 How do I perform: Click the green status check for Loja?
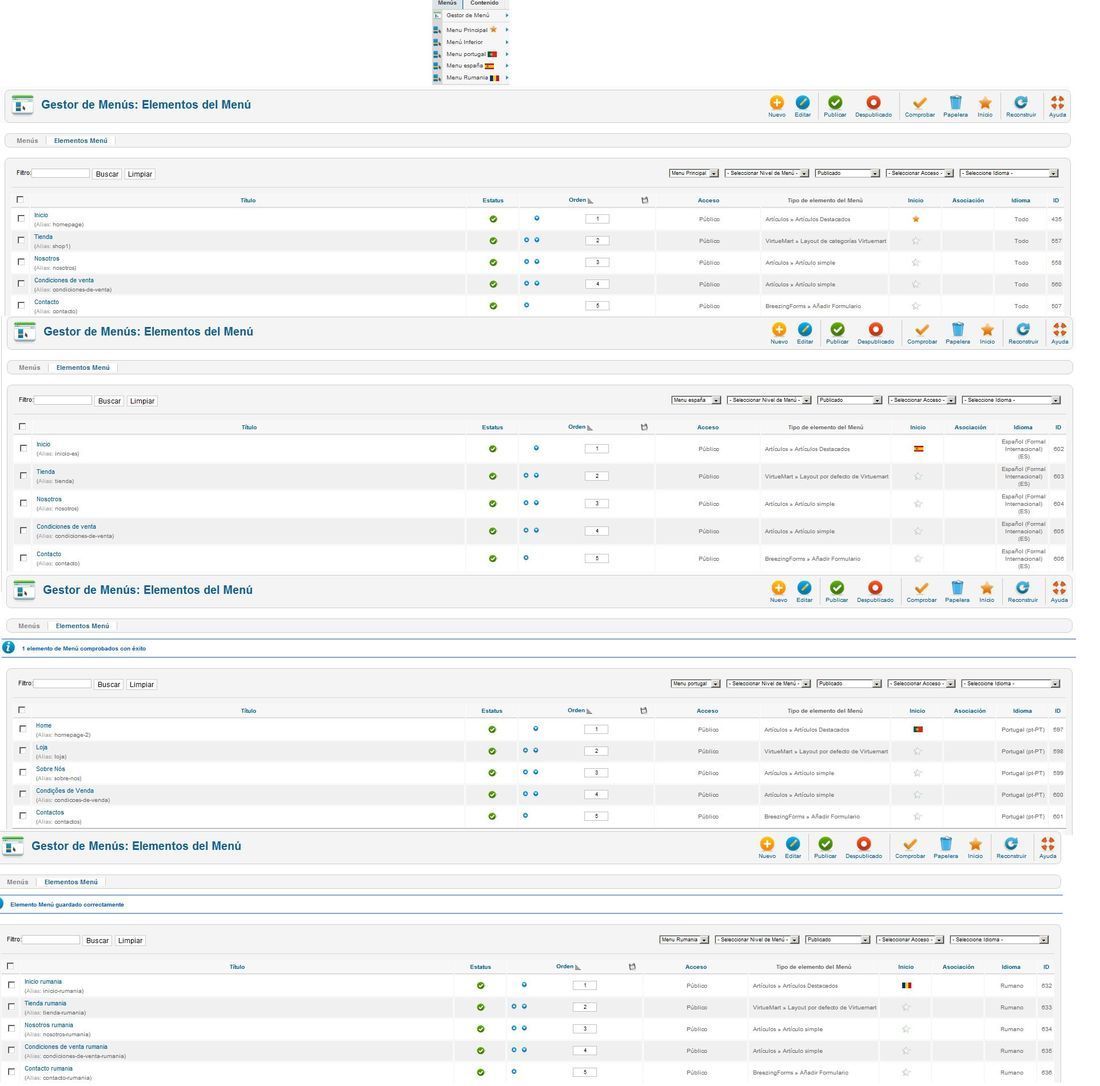(x=492, y=751)
